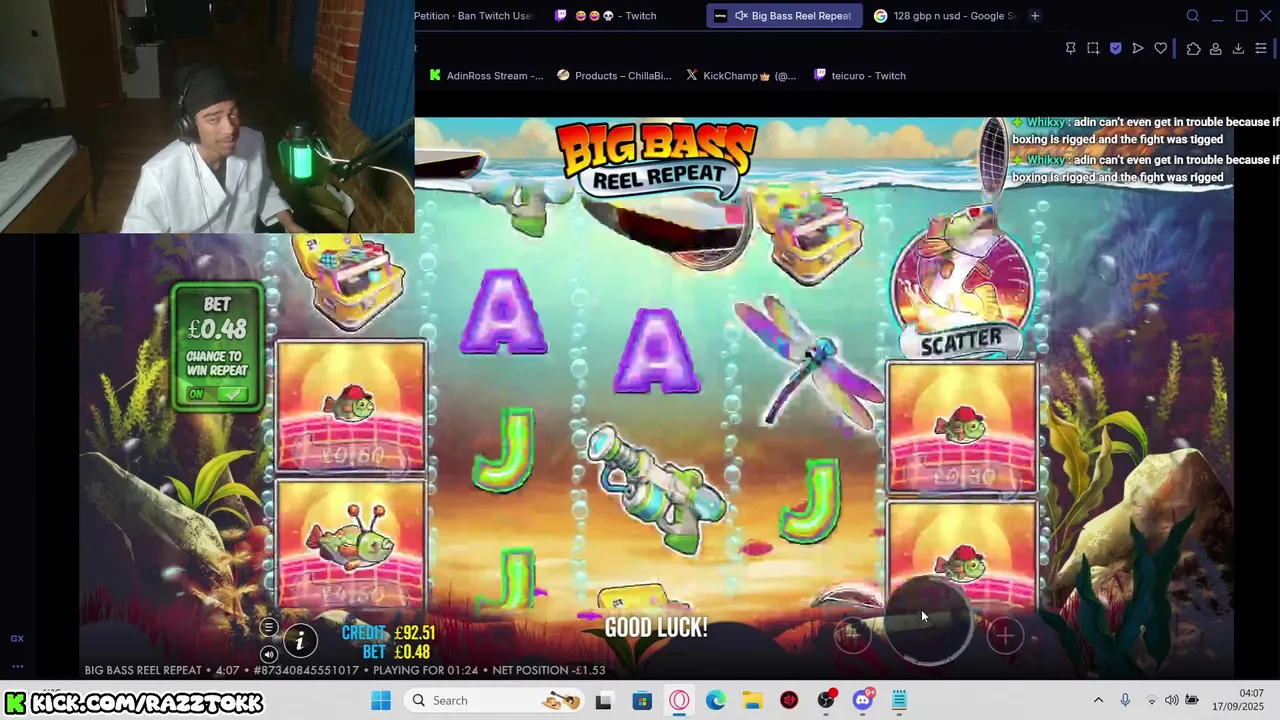Screen dimensions: 1280x720
Task: Click the PLAYING FOR 01:24 status text
Action: click(x=425, y=670)
